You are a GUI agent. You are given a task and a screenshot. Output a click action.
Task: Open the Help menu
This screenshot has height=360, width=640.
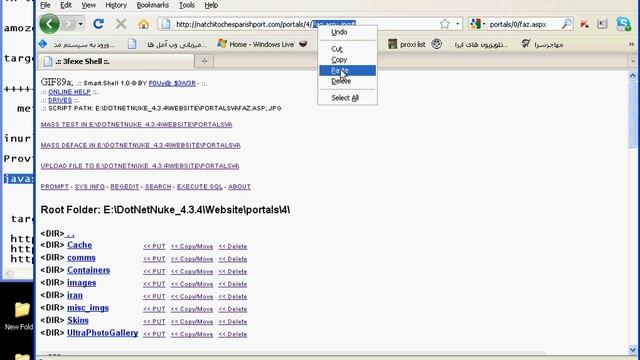[211, 5]
